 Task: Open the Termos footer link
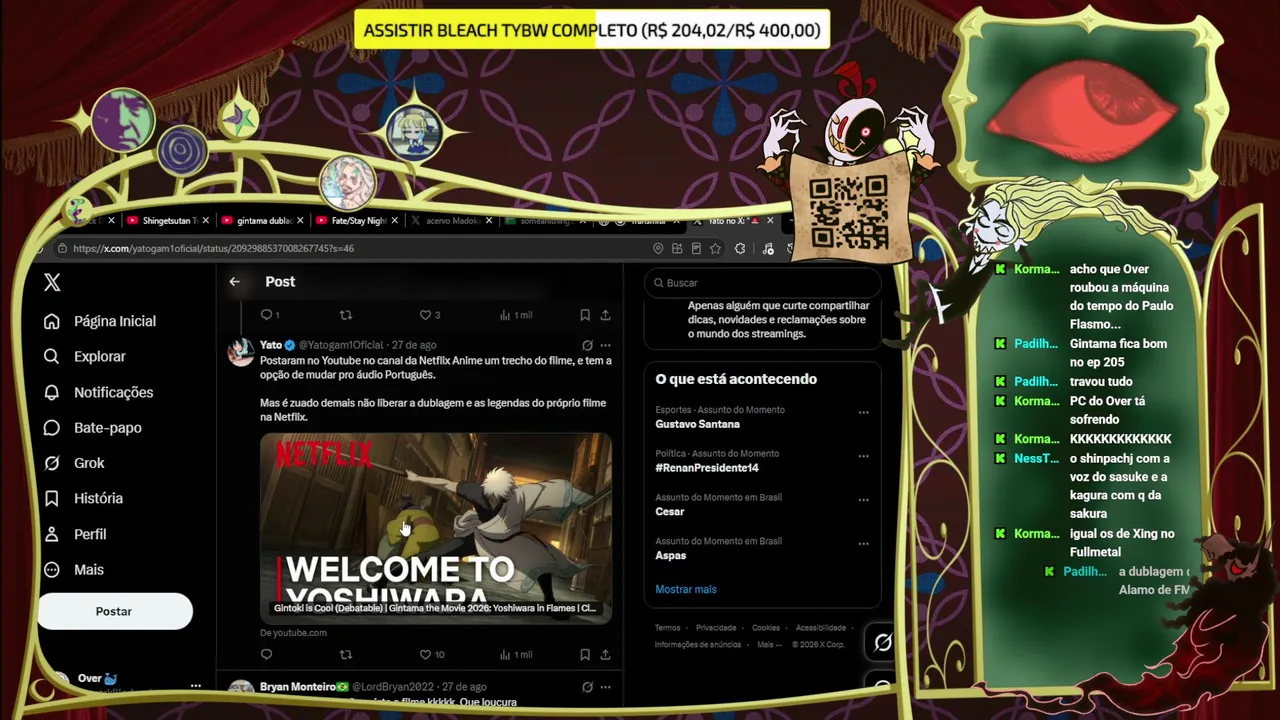coord(668,628)
